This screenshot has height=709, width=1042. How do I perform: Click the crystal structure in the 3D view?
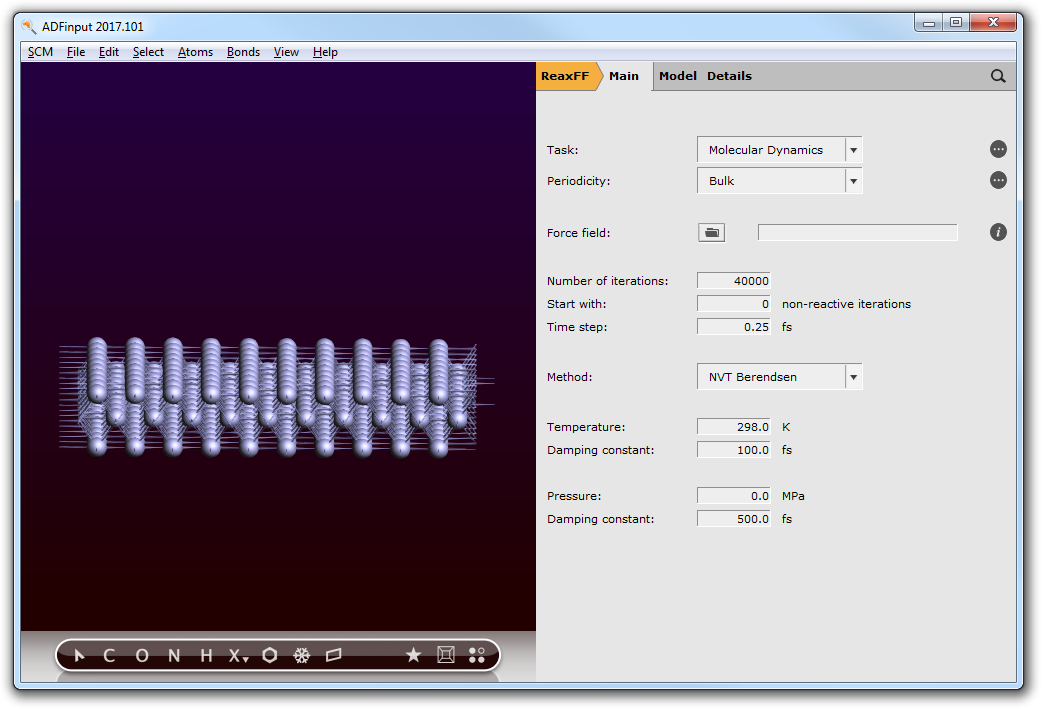coord(276,397)
